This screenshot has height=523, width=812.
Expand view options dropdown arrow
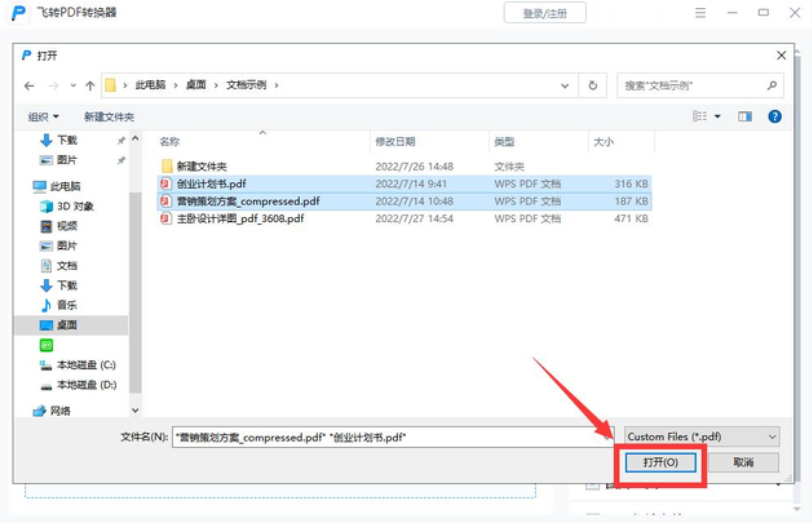718,117
